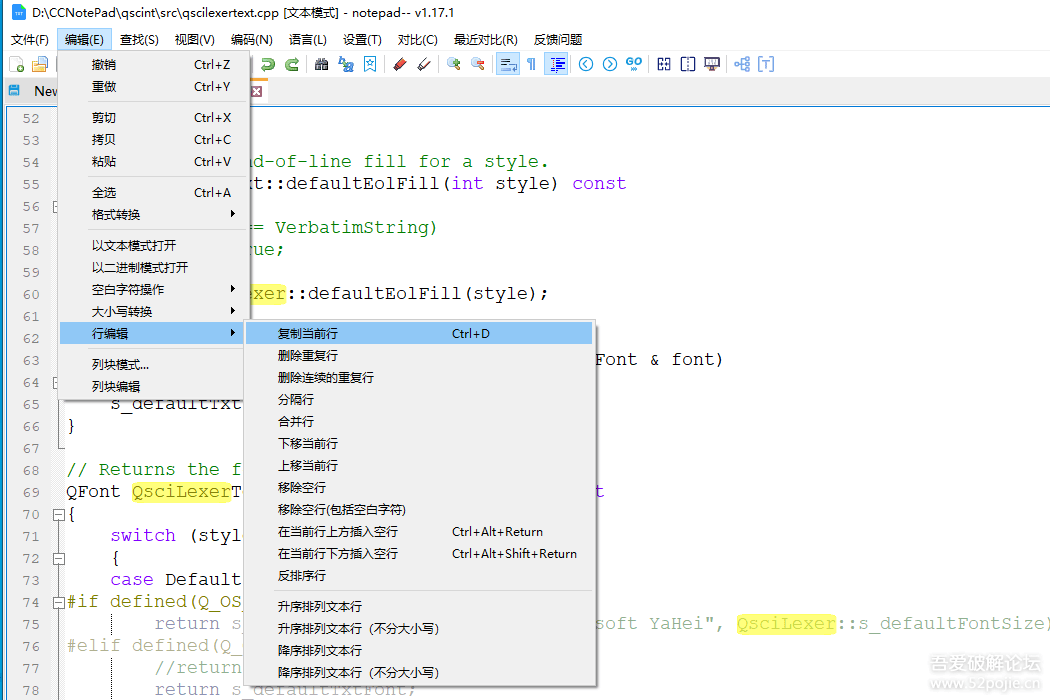
Task: Toggle indent guide display button
Action: (556, 64)
